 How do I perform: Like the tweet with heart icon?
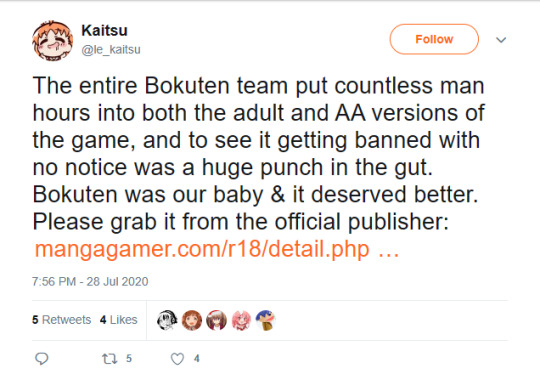click(x=177, y=359)
